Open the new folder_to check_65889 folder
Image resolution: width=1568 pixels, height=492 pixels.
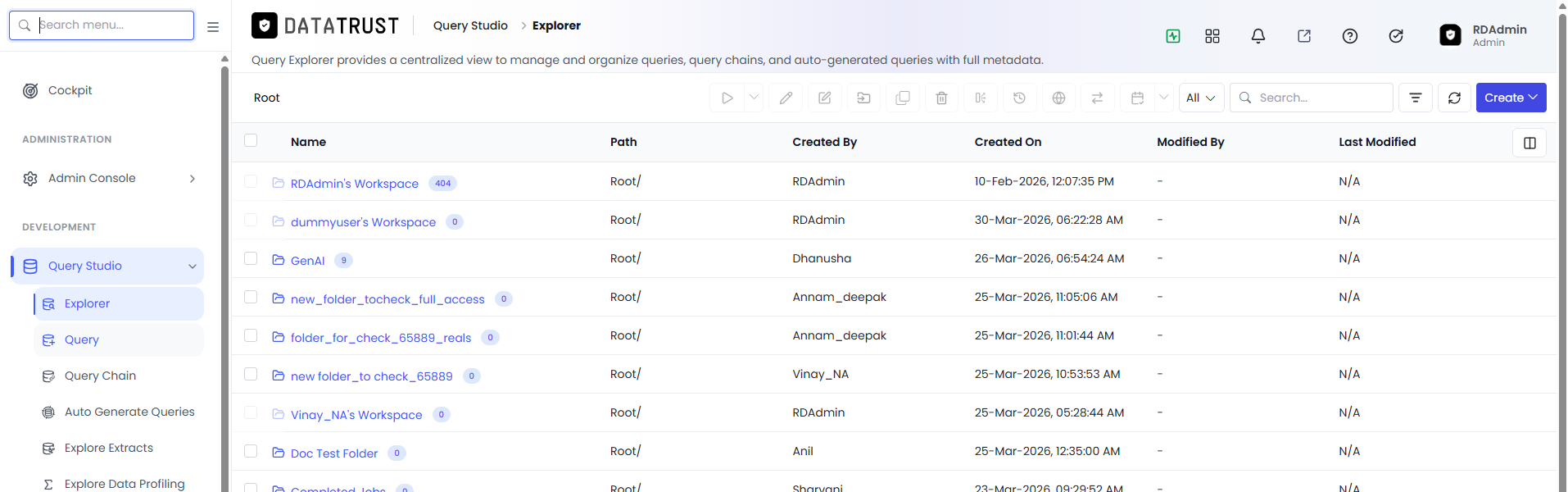coord(371,376)
